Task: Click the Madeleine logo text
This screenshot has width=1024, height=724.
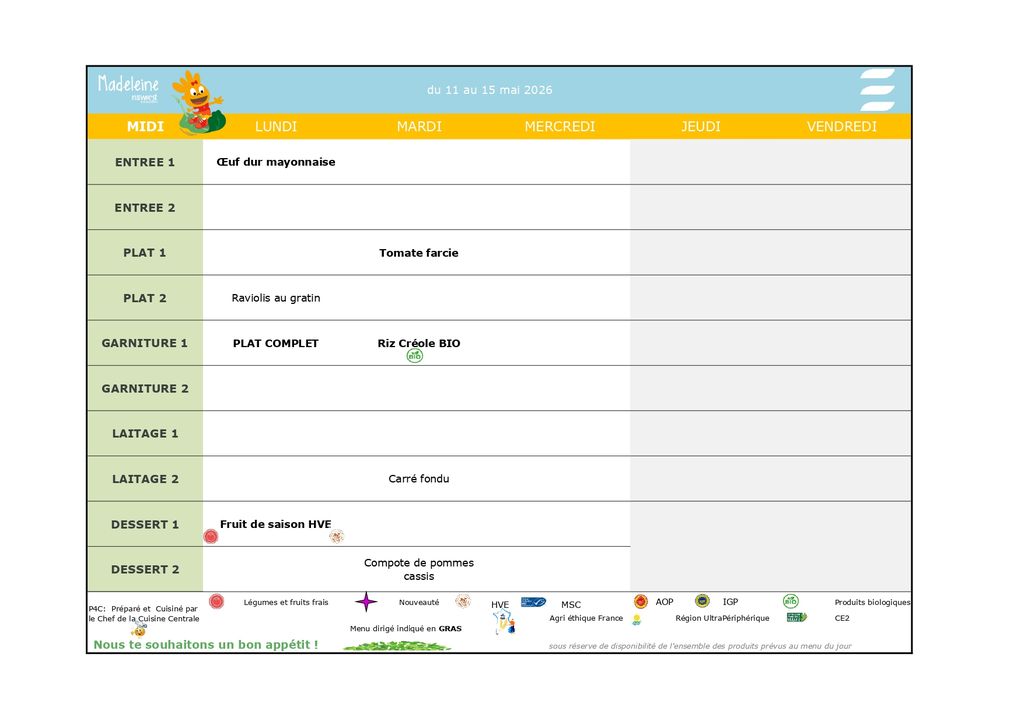Action: click(128, 86)
